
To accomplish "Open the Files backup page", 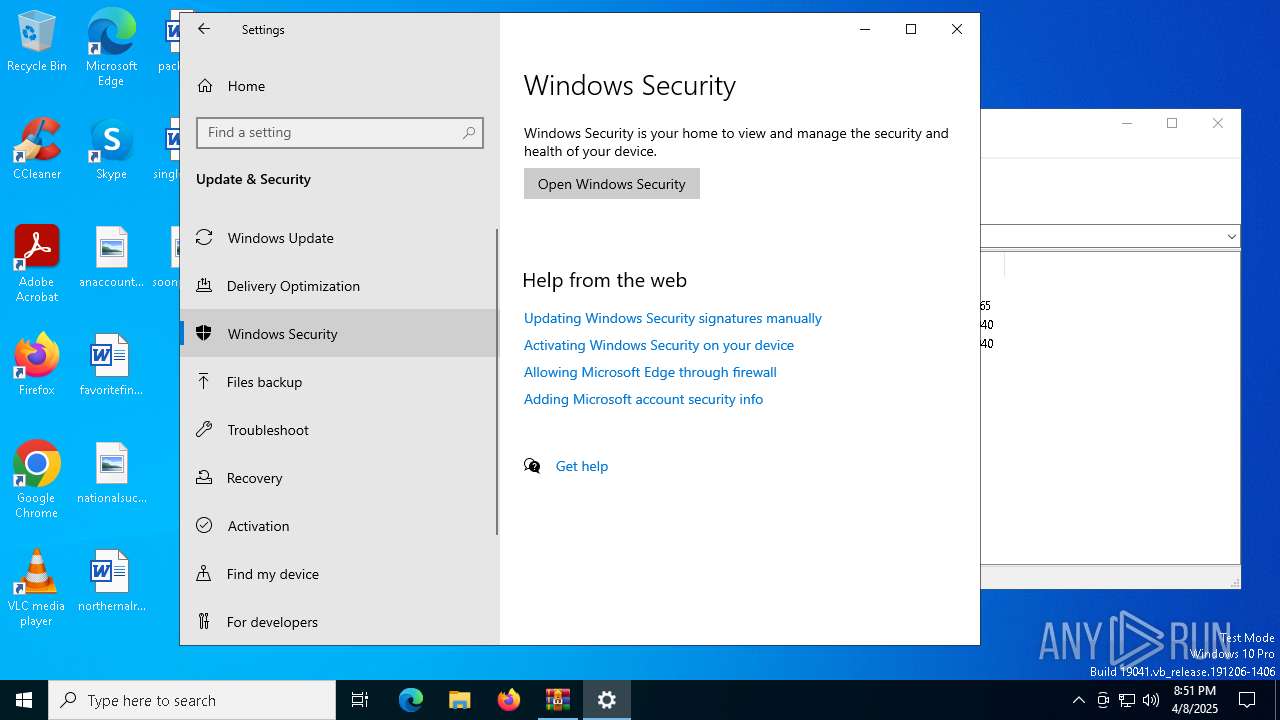I will click(339, 382).
